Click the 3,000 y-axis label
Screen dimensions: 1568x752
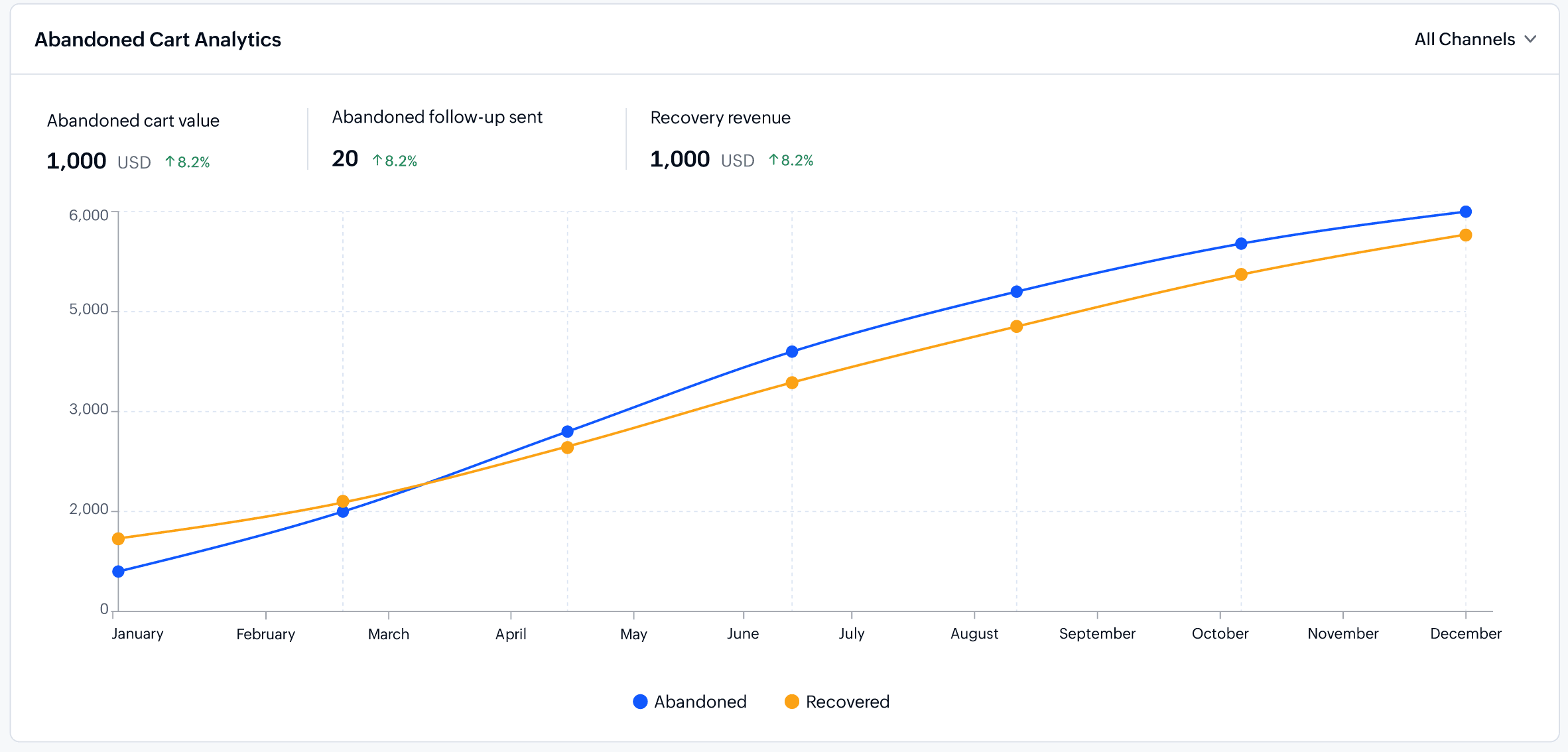pos(88,409)
